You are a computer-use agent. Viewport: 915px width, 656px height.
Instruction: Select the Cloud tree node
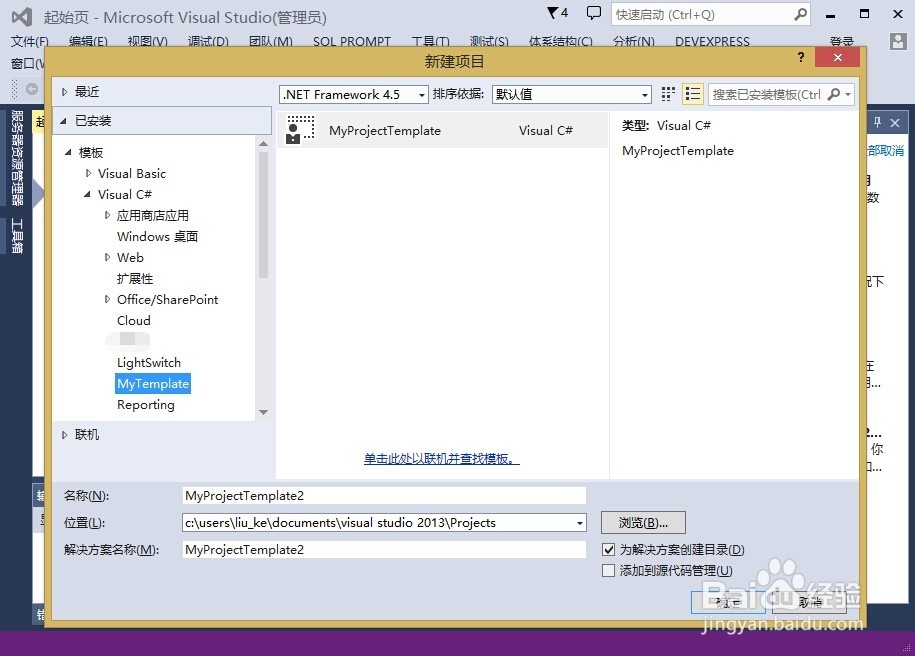[134, 320]
